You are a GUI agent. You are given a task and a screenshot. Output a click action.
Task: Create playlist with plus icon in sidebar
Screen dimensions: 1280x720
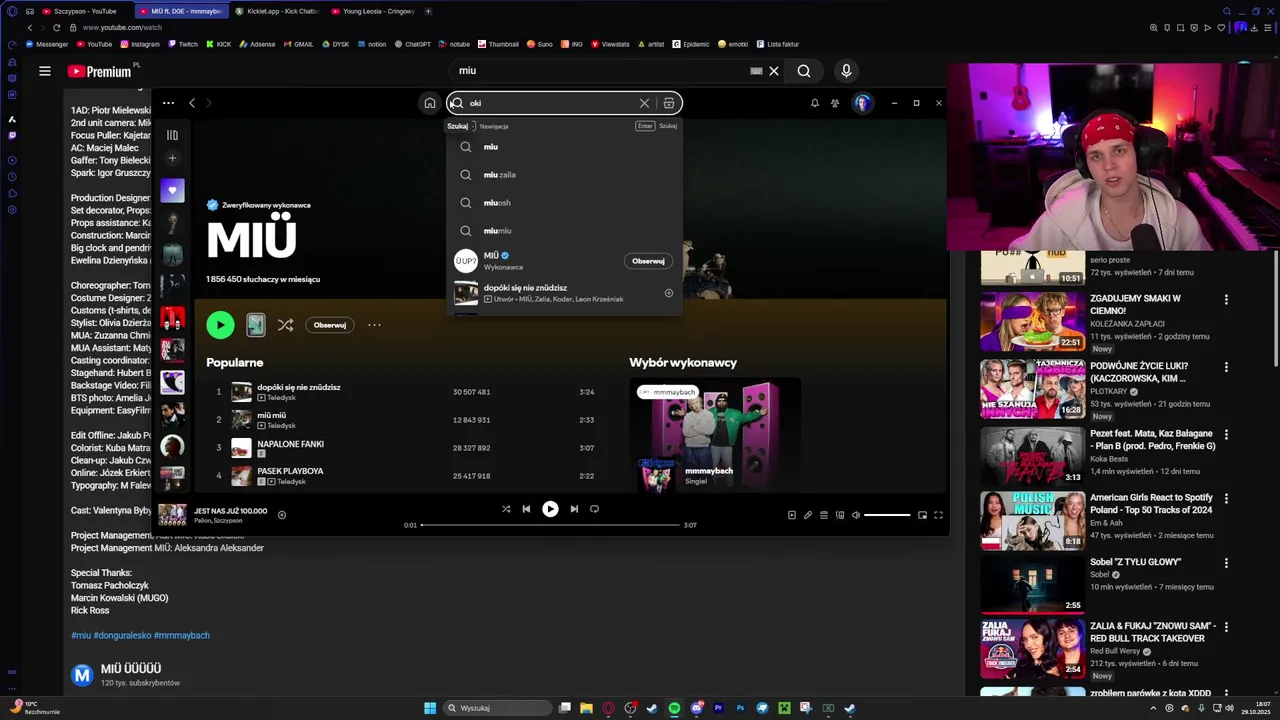(172, 158)
